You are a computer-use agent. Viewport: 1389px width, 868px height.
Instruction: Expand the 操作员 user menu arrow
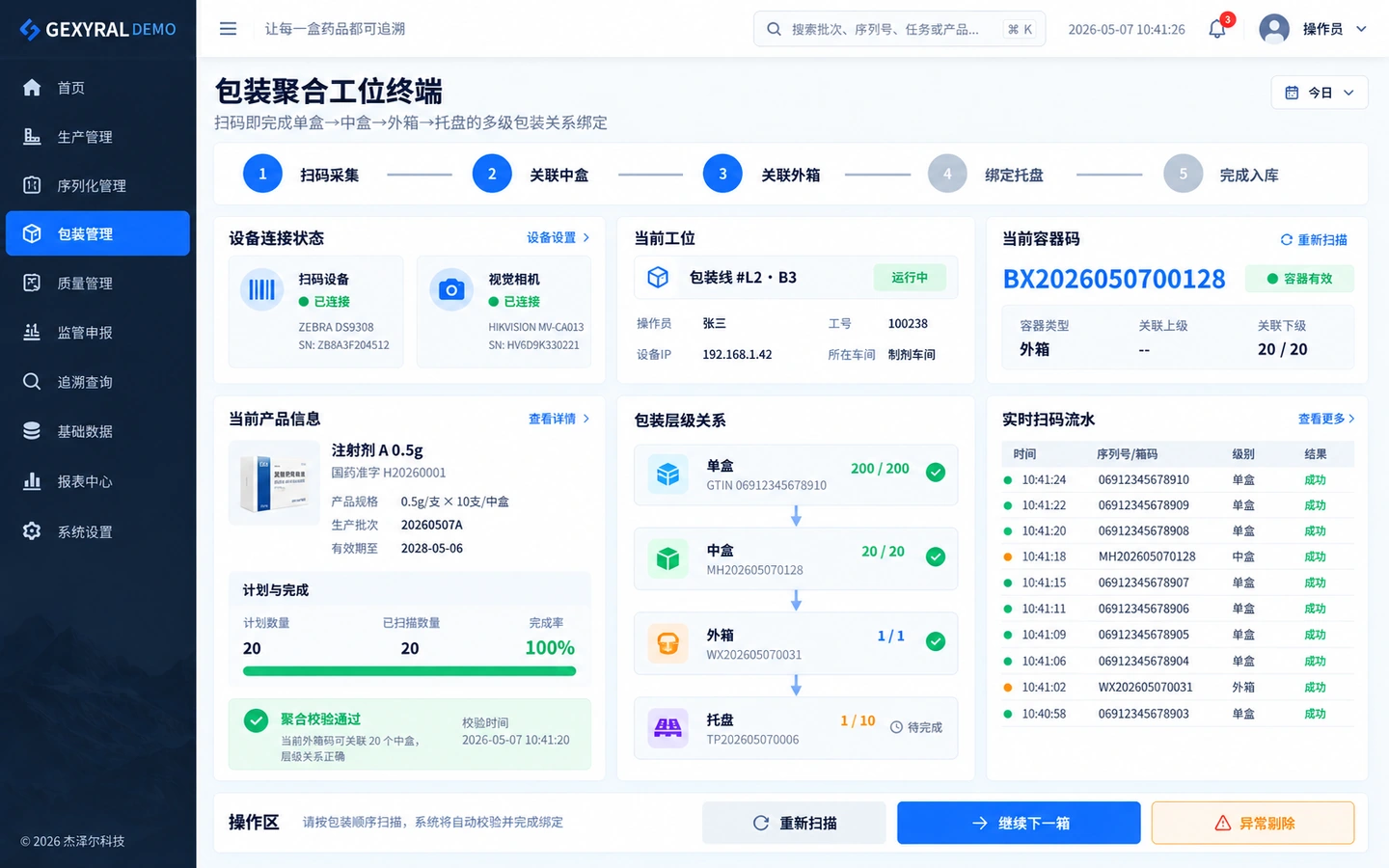pos(1361,29)
